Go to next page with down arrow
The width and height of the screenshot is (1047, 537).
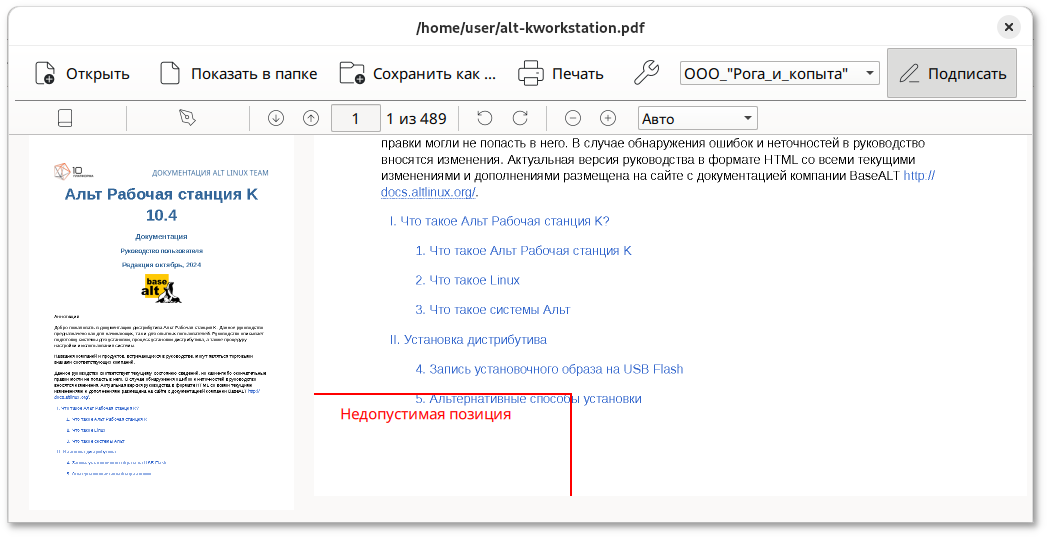[276, 118]
